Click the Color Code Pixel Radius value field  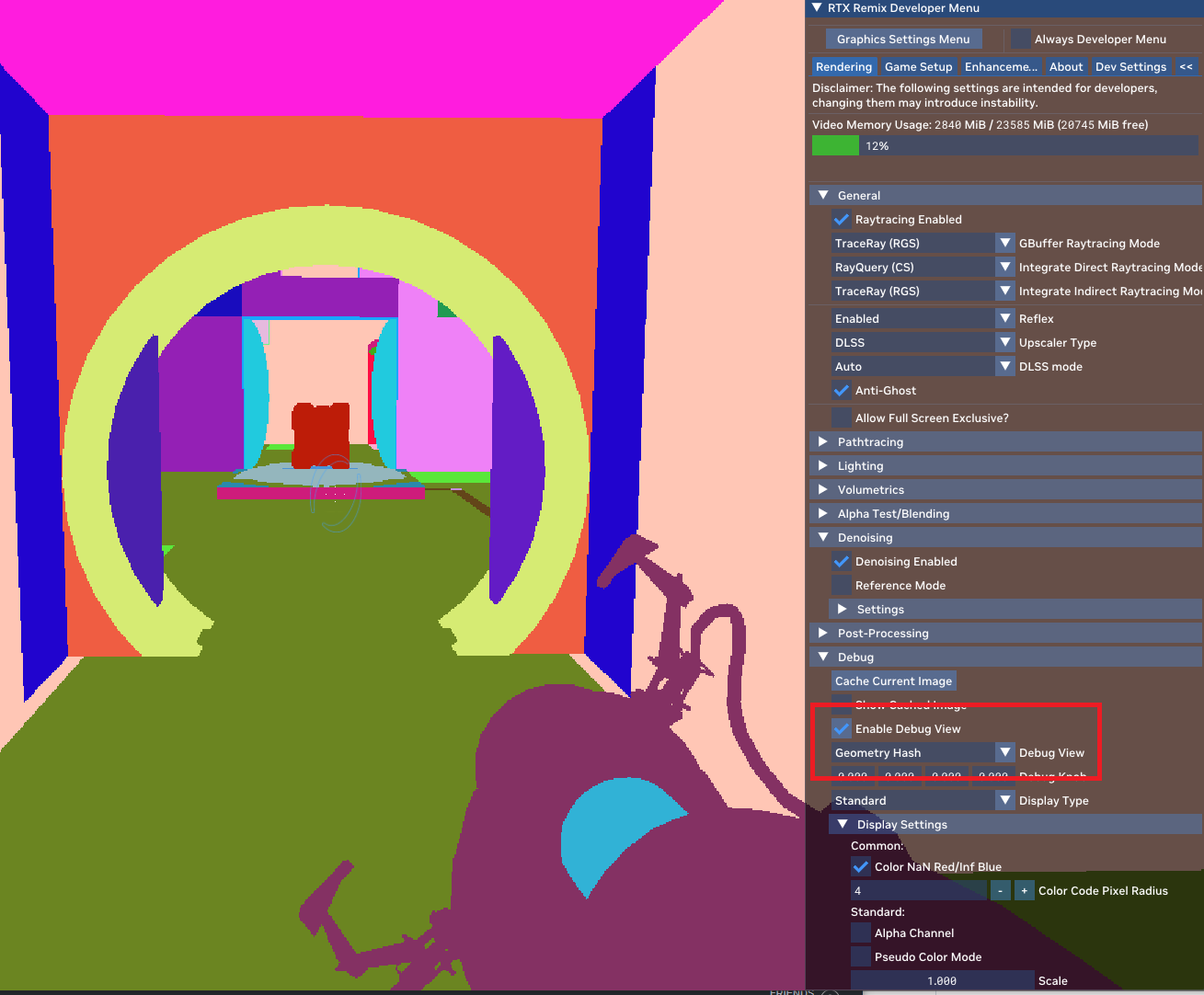click(x=918, y=890)
